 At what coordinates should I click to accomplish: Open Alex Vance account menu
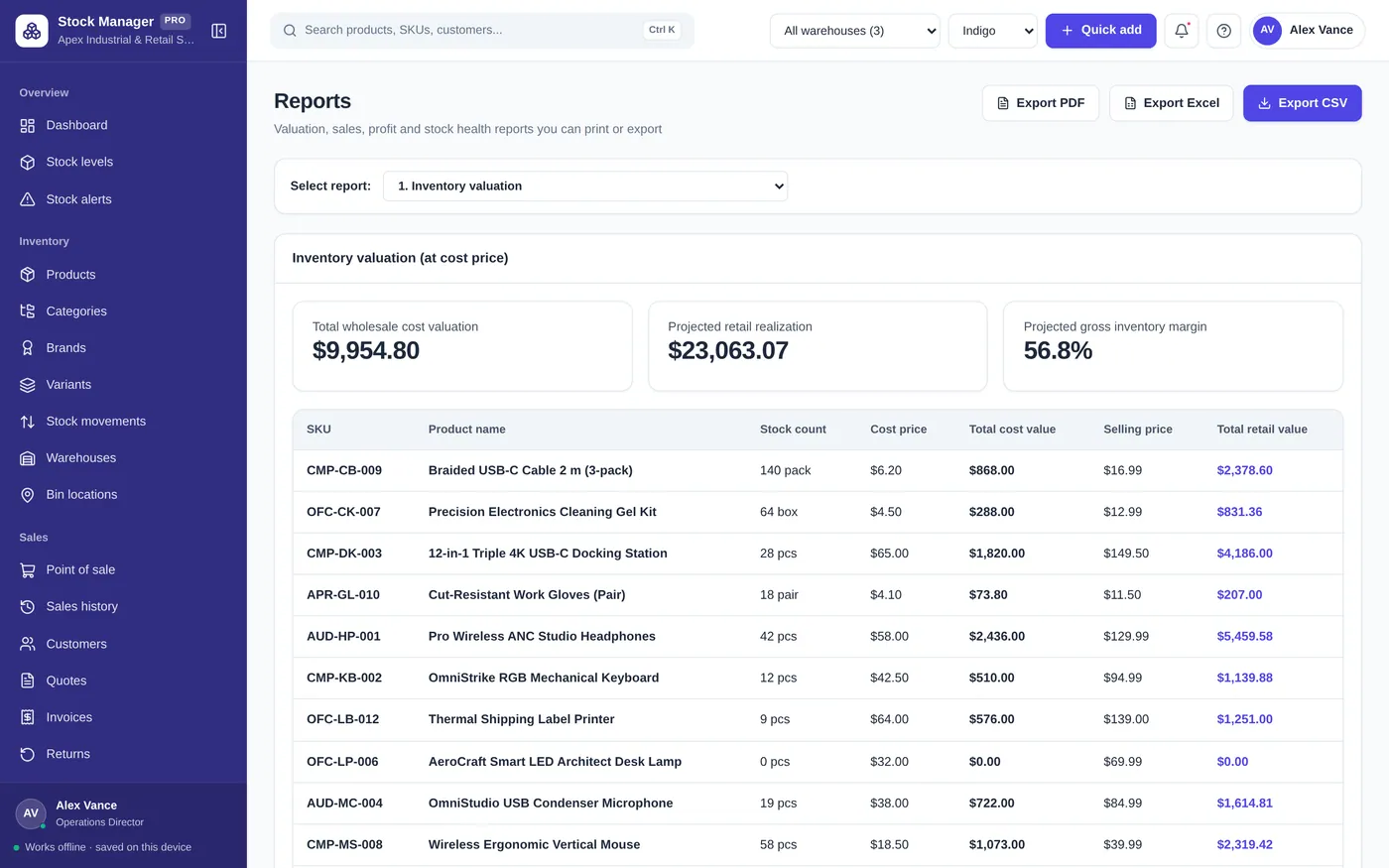click(x=1309, y=31)
